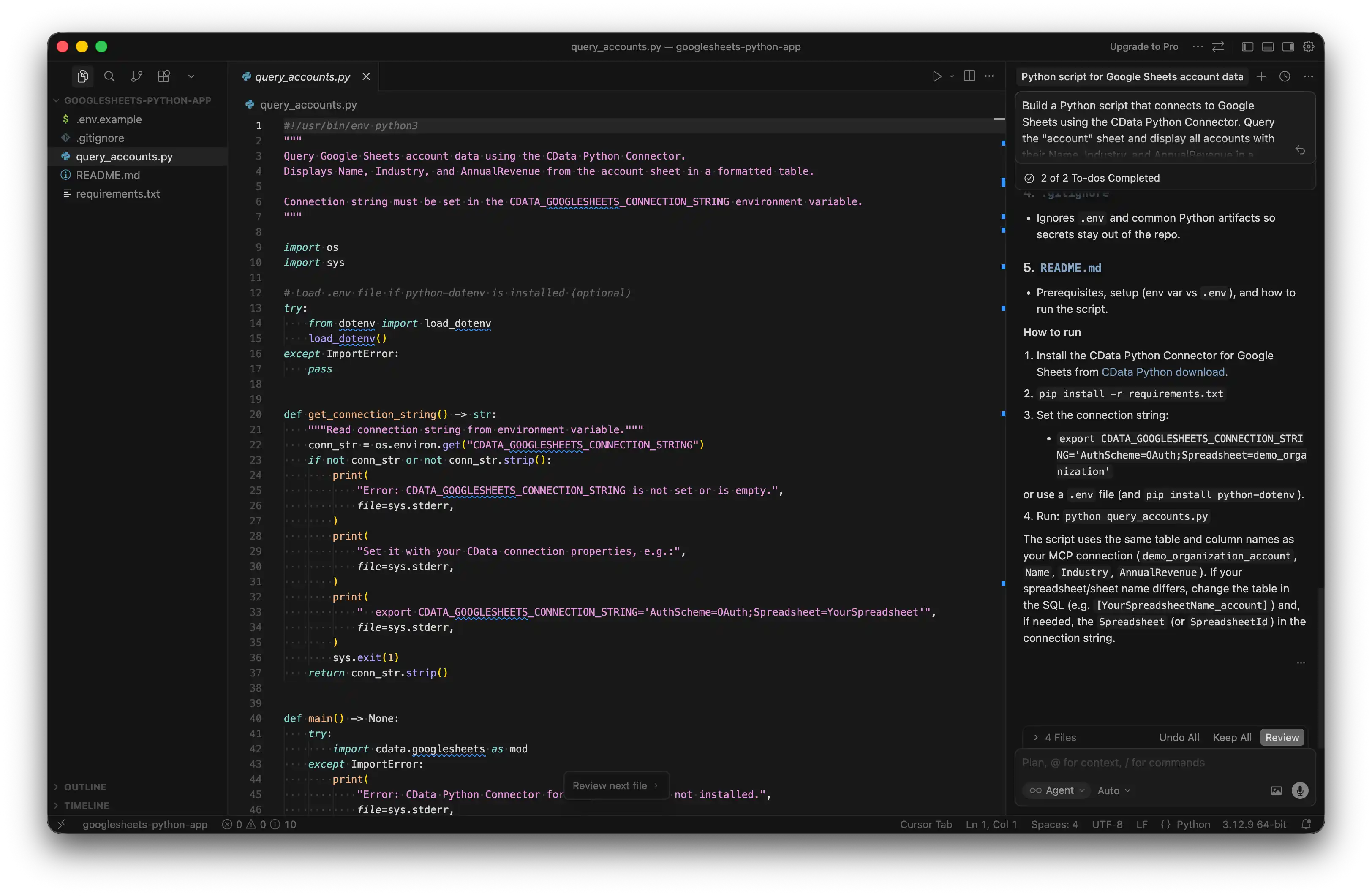1372x896 pixels.
Task: Toggle the right panel visibility
Action: point(1288,47)
